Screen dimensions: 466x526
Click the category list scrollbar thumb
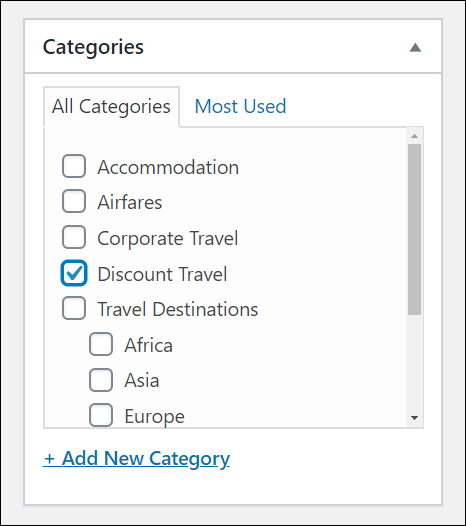point(414,229)
